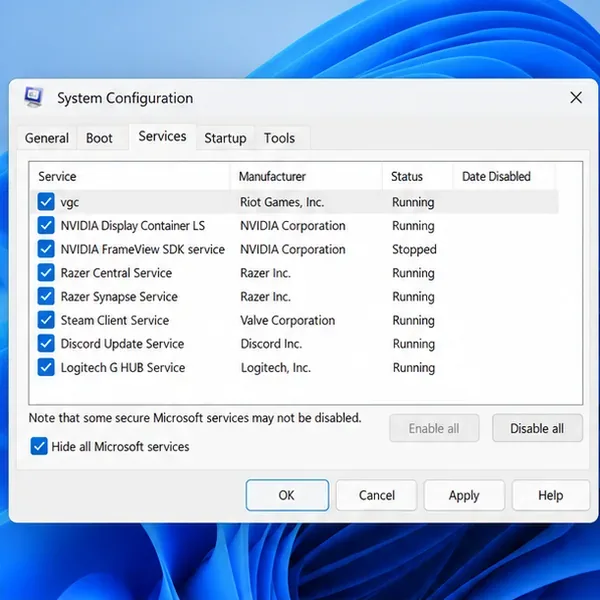Sort by the Manufacturer column header
600x600 pixels.
(306, 176)
